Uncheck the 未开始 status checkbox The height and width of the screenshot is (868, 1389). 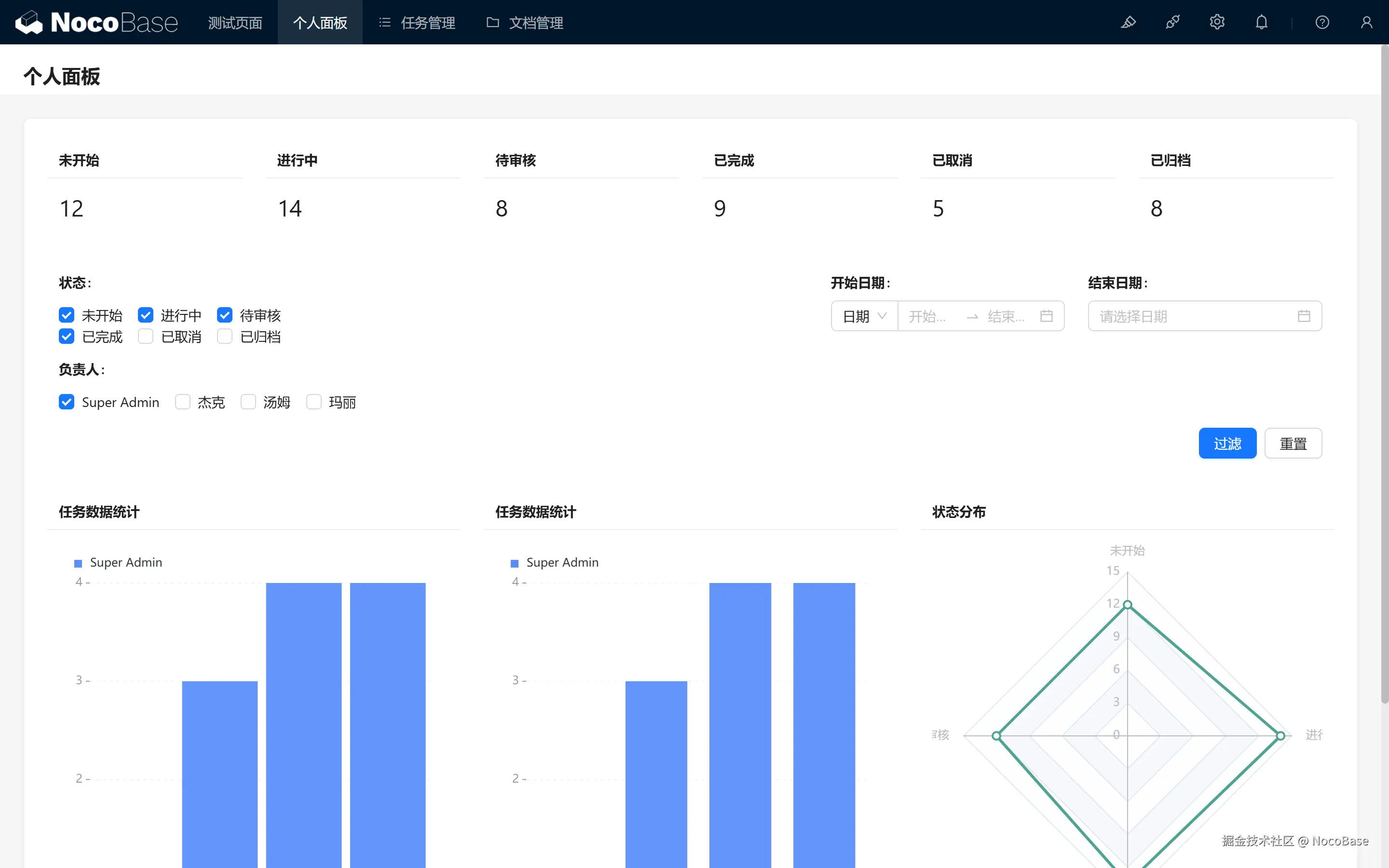pyautogui.click(x=67, y=315)
